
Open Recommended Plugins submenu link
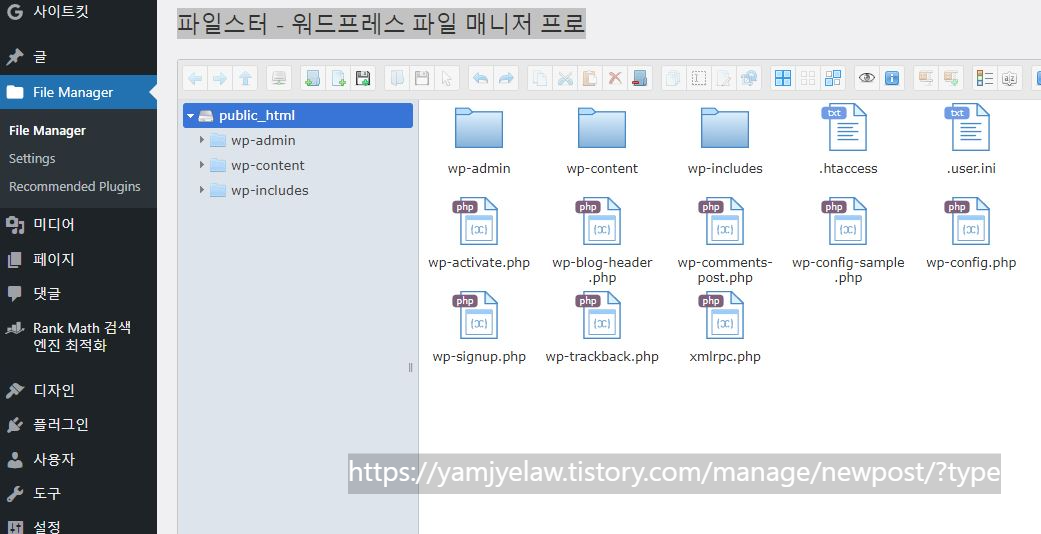pyautogui.click(x=74, y=187)
